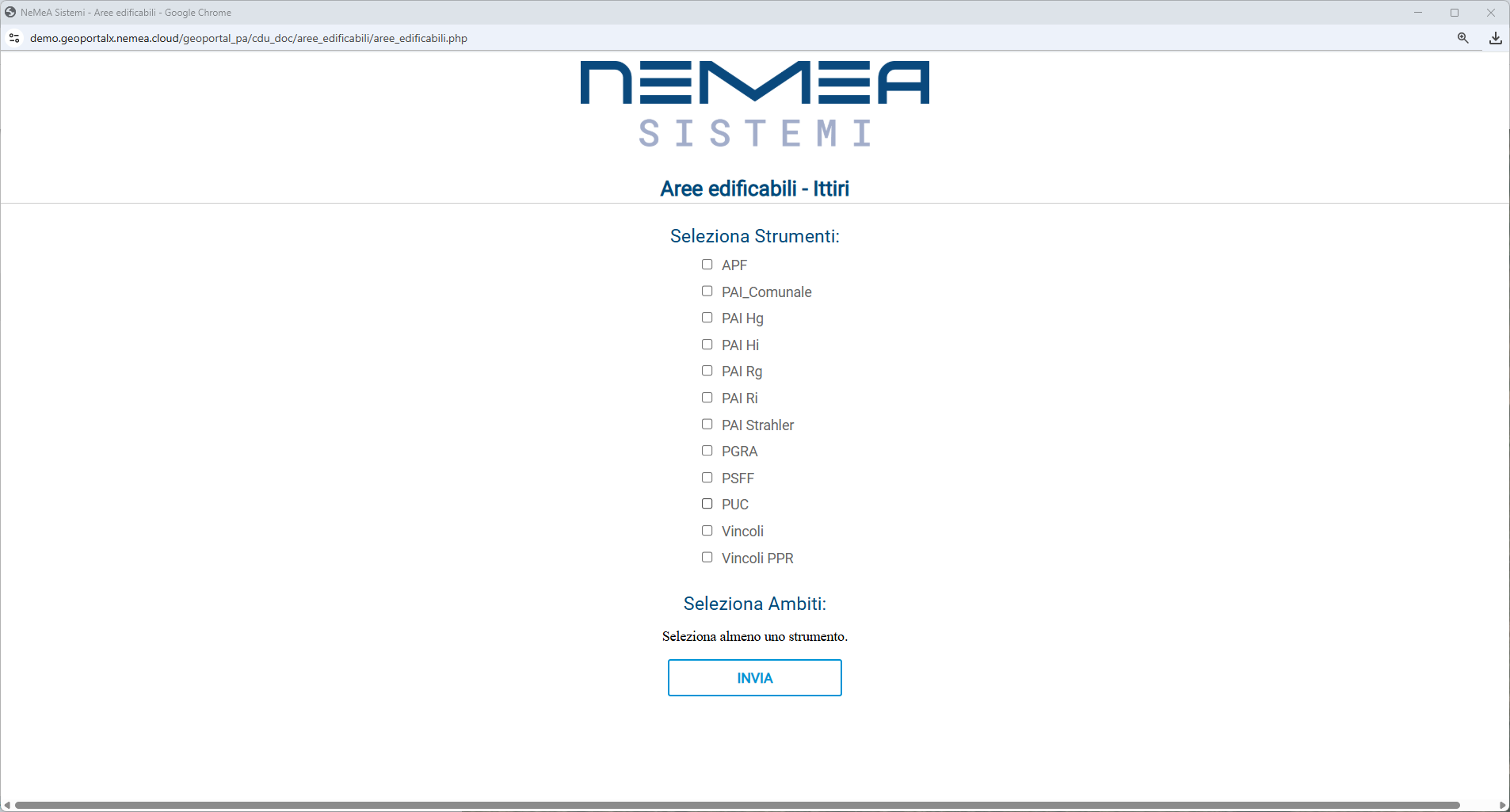Click the site information icon beside URL
This screenshot has height=812, width=1510.
pyautogui.click(x=14, y=38)
